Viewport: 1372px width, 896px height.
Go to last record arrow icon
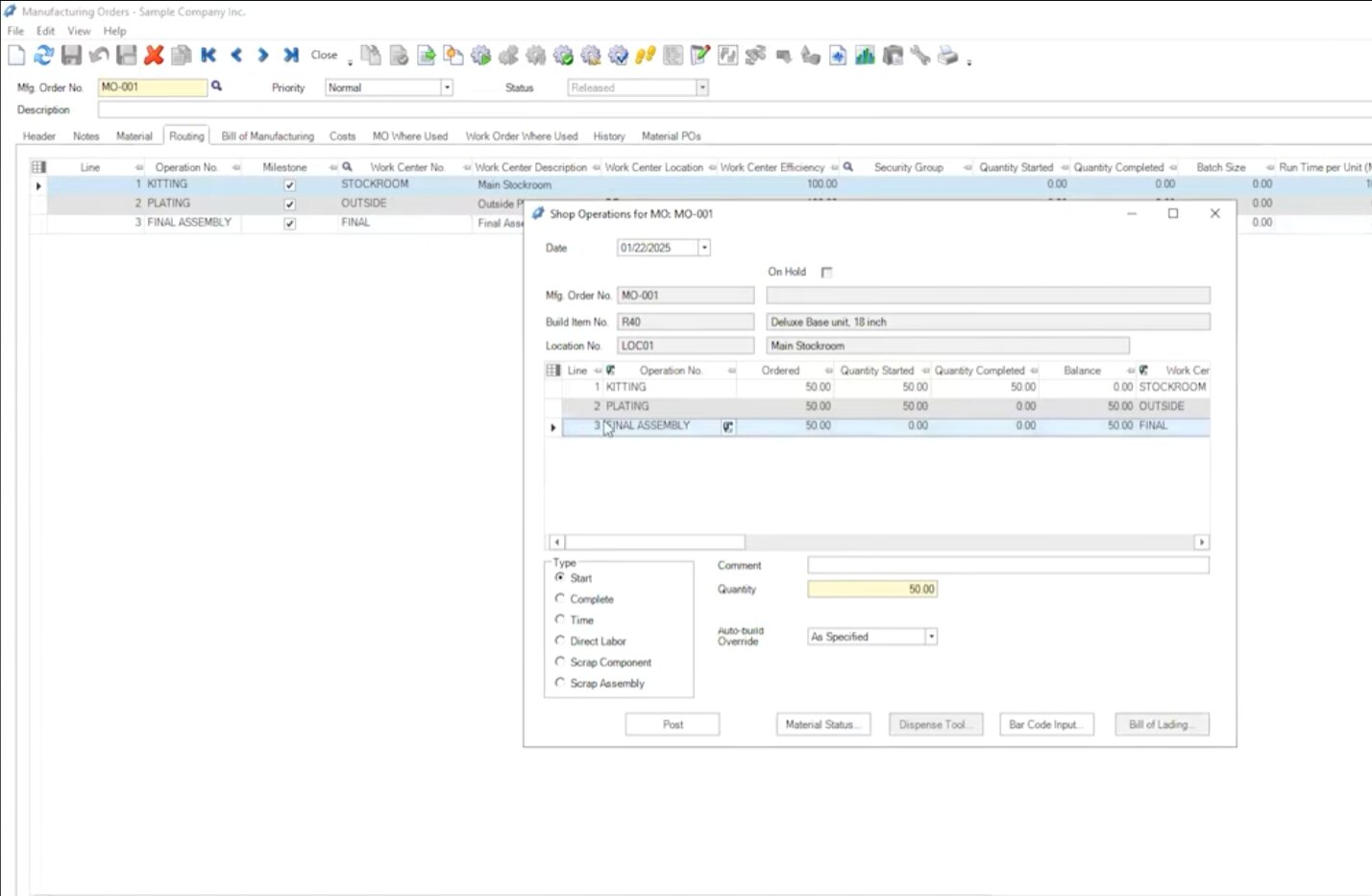pyautogui.click(x=291, y=56)
